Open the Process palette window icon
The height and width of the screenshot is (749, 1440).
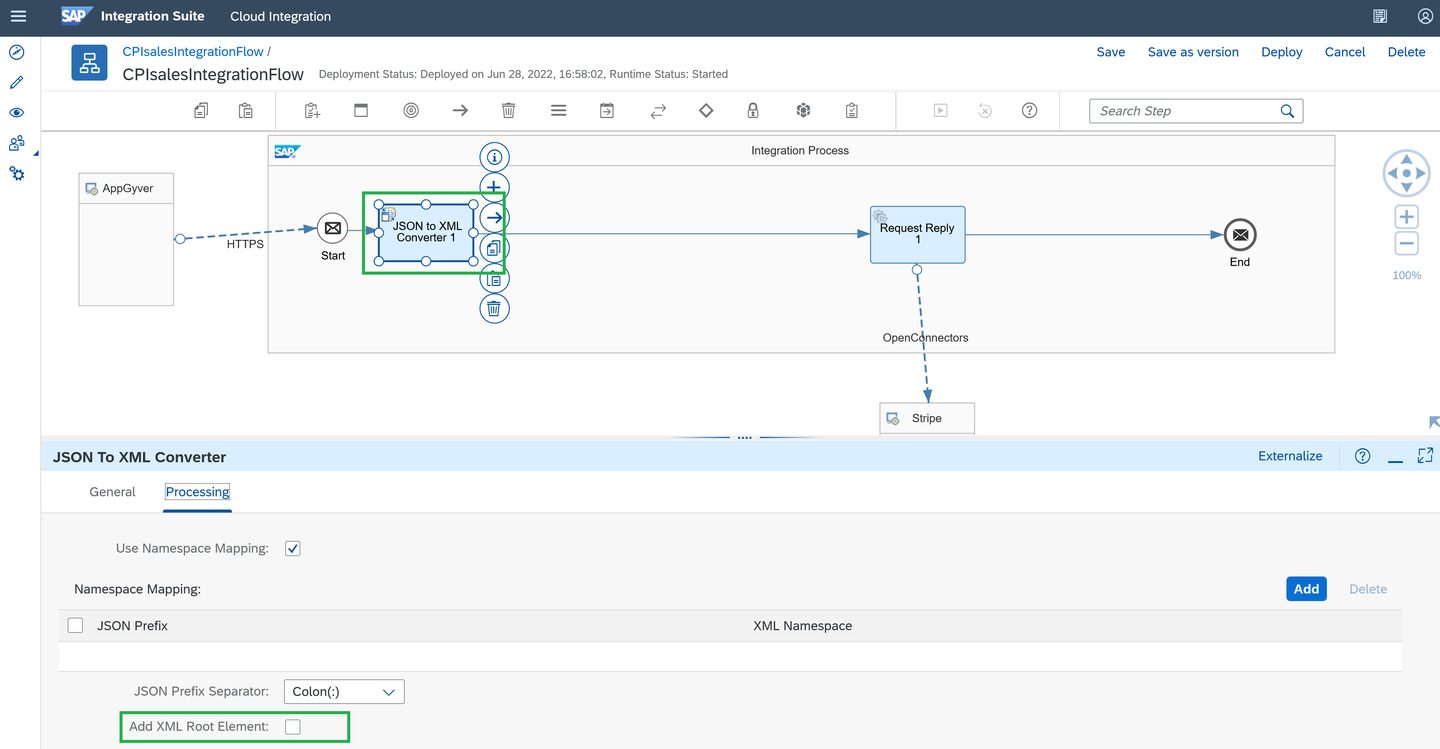(361, 111)
